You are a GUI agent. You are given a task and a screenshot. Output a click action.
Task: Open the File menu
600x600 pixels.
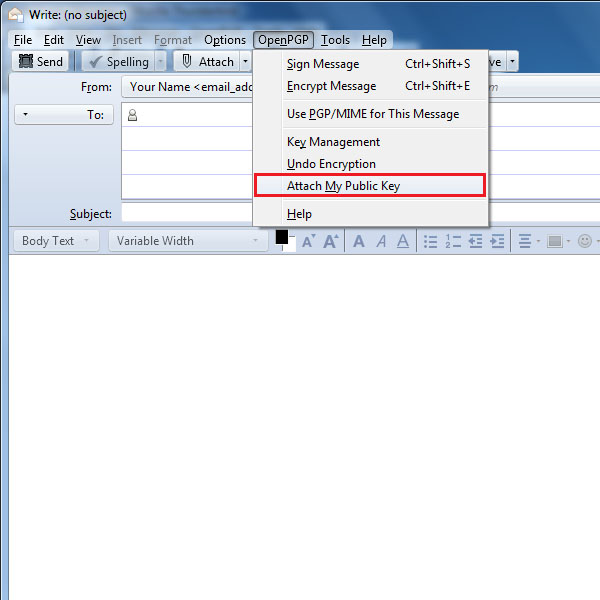(23, 40)
